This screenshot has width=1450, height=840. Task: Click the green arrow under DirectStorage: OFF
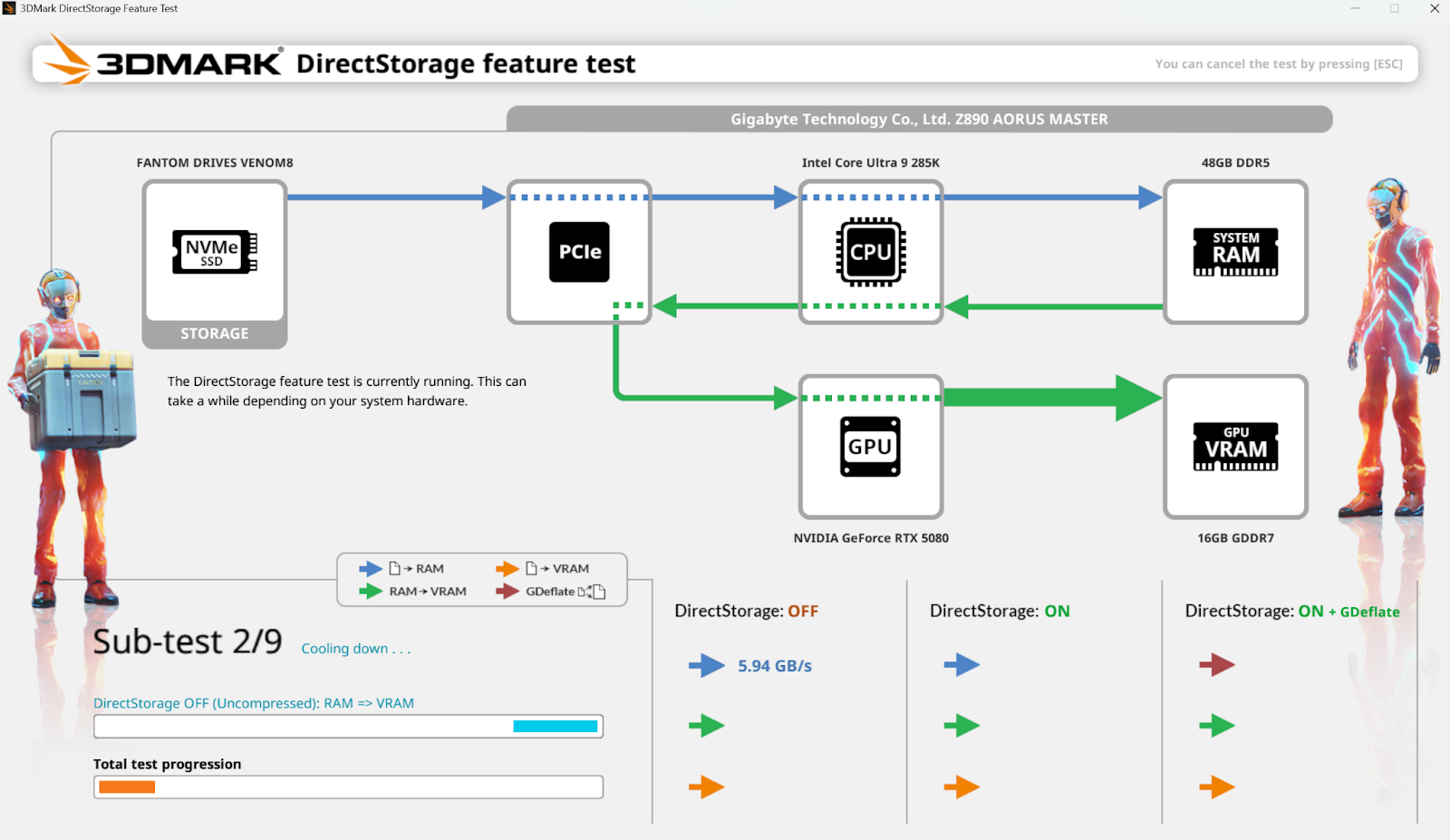coord(707,726)
